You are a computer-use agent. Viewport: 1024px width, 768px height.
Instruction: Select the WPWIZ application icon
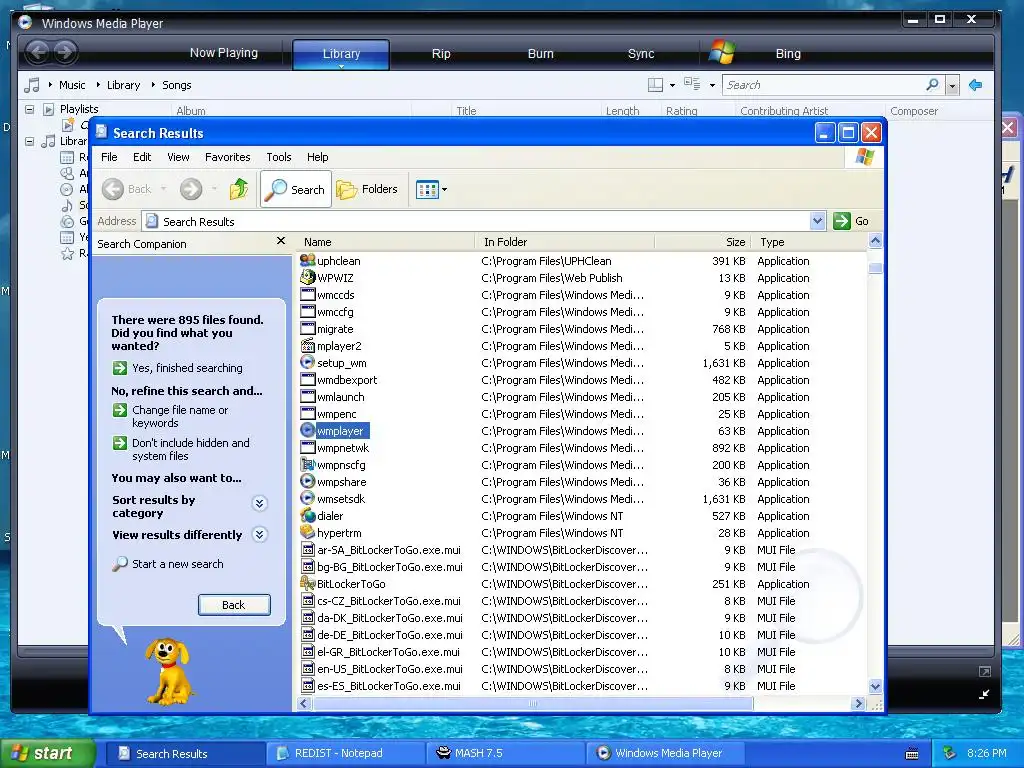(308, 277)
